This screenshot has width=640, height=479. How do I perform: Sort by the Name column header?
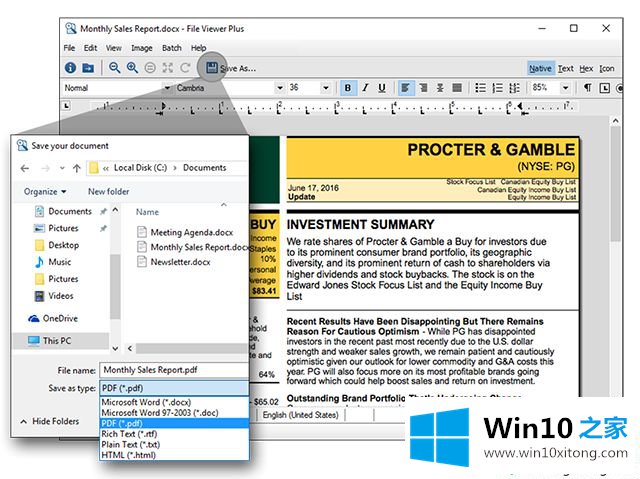tap(147, 212)
